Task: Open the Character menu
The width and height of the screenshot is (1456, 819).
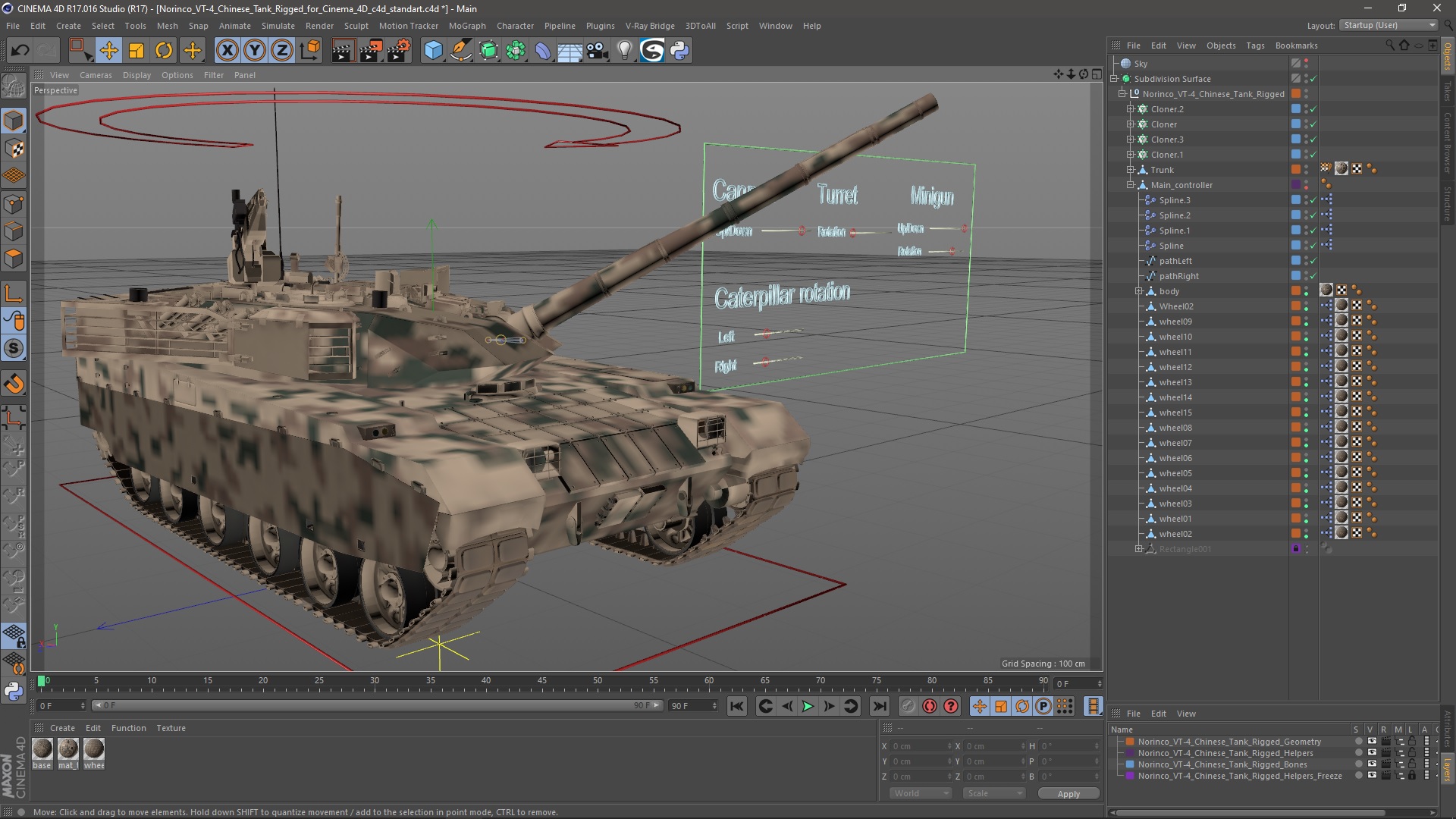Action: 515,26
